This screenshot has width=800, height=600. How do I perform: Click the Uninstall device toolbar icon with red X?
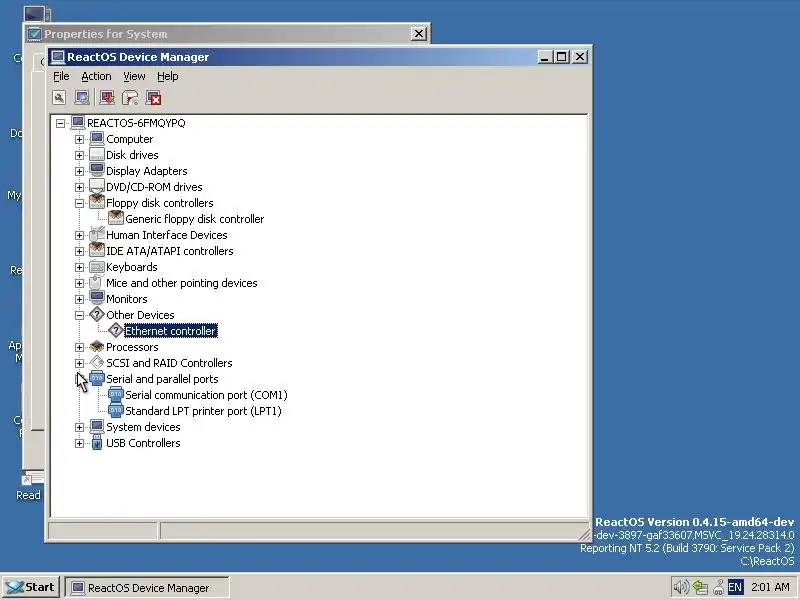(x=154, y=97)
